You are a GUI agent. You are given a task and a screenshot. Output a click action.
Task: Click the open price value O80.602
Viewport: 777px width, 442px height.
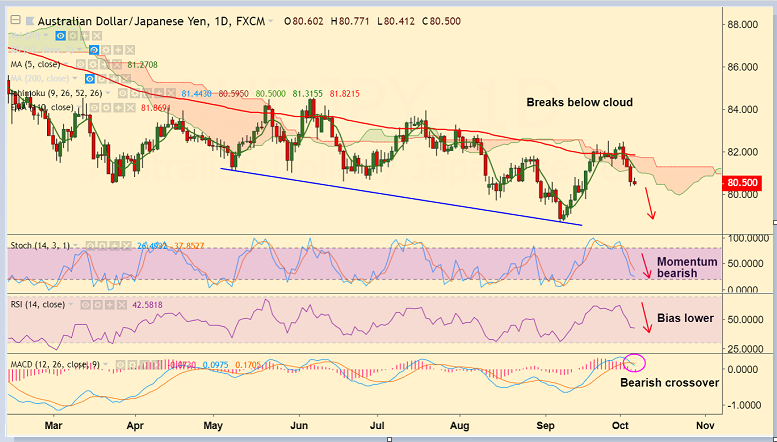click(x=303, y=21)
